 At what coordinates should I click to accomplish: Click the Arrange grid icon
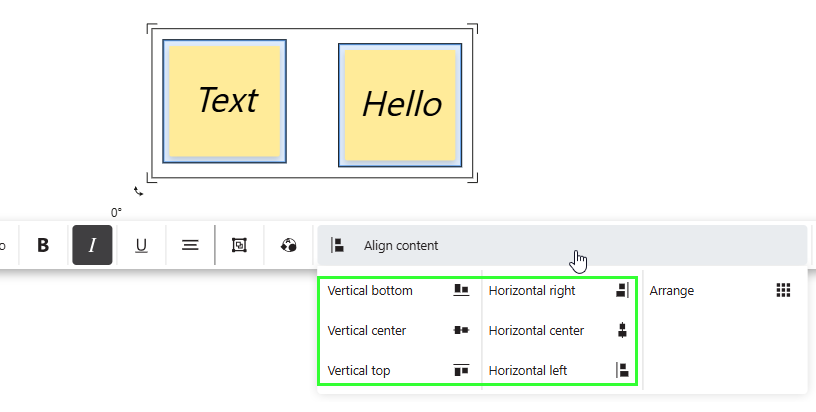[x=784, y=290]
